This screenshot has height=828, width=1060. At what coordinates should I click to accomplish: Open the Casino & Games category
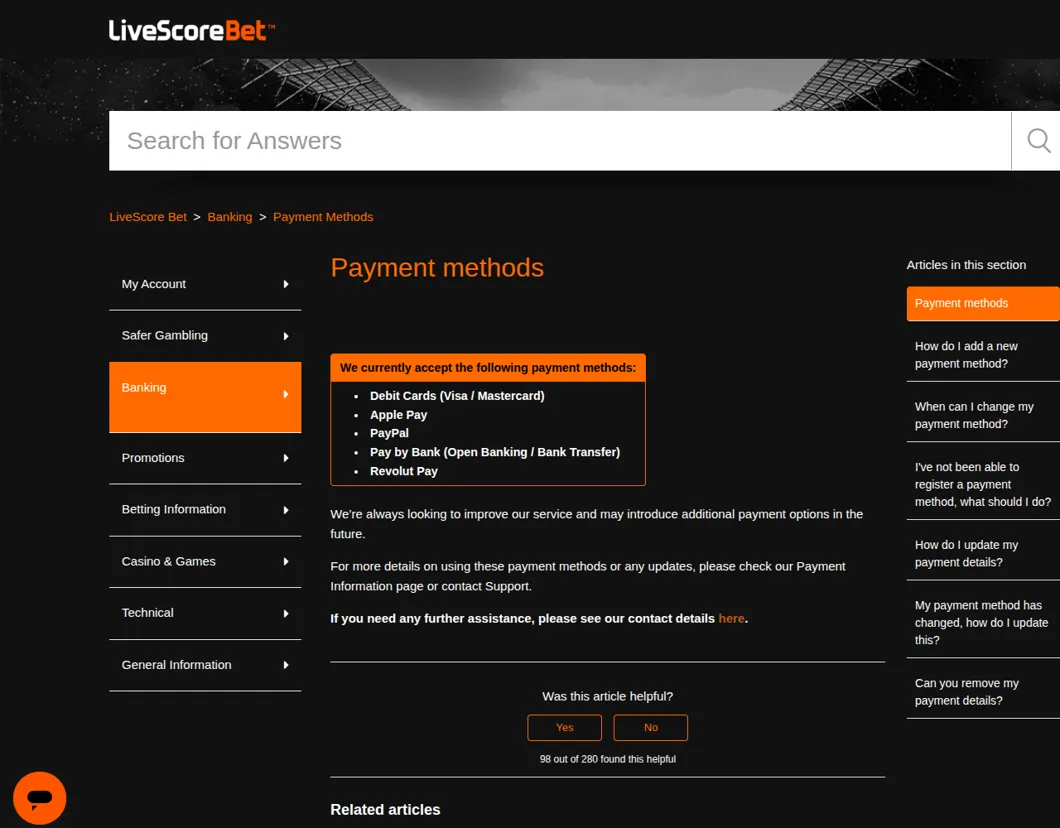[x=205, y=562]
